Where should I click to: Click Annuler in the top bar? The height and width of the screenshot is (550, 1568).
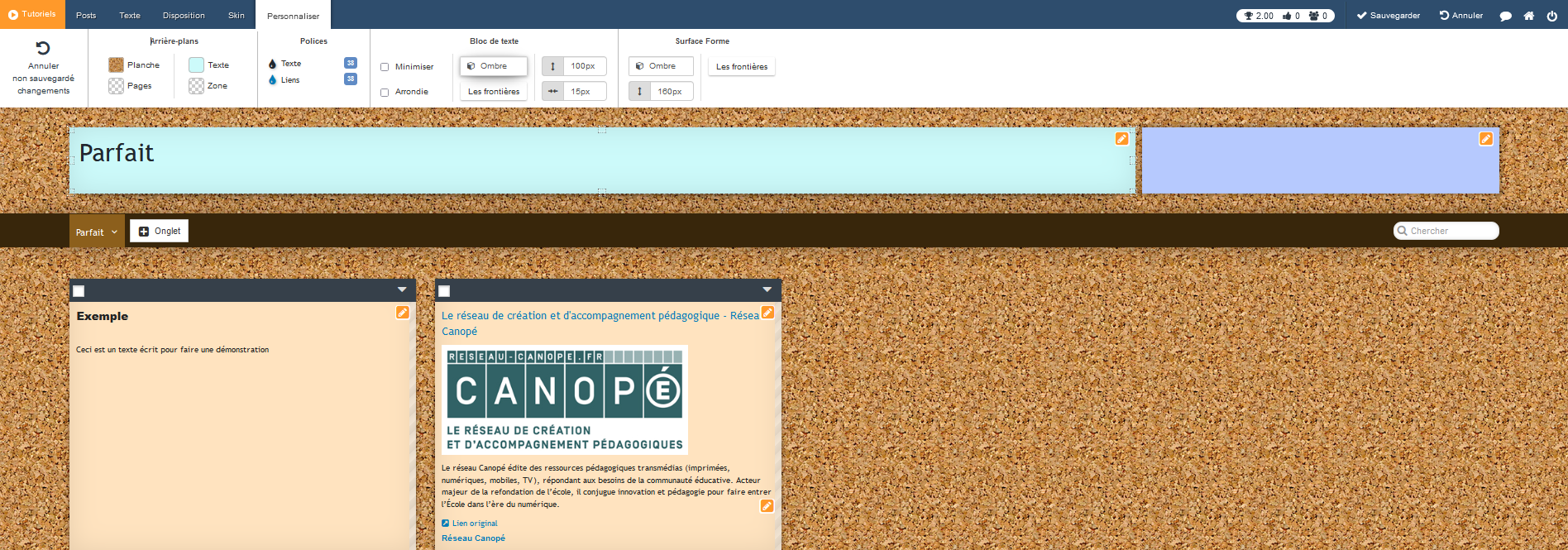[1461, 16]
